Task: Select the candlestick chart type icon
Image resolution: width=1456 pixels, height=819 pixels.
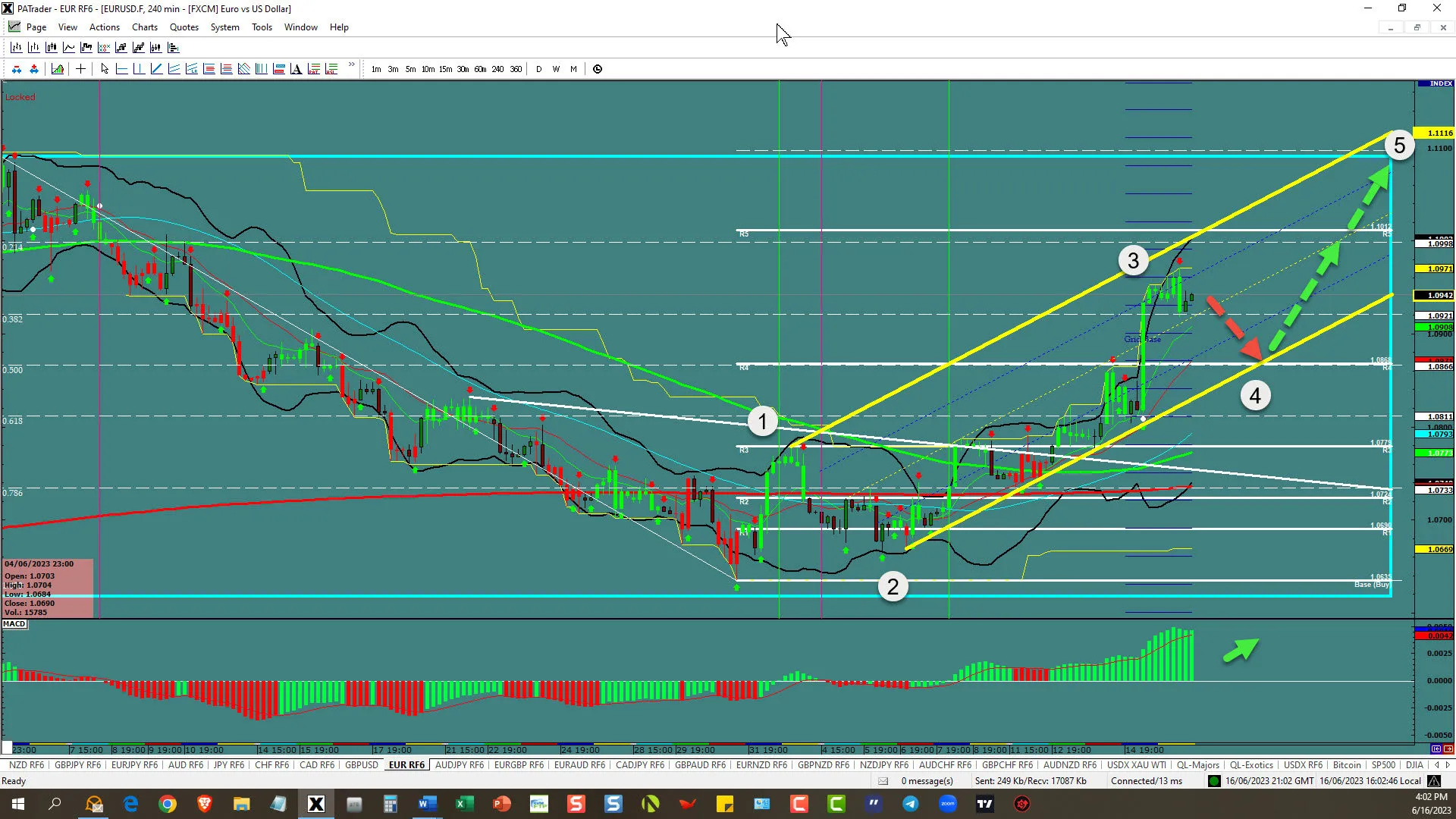Action: coord(51,47)
